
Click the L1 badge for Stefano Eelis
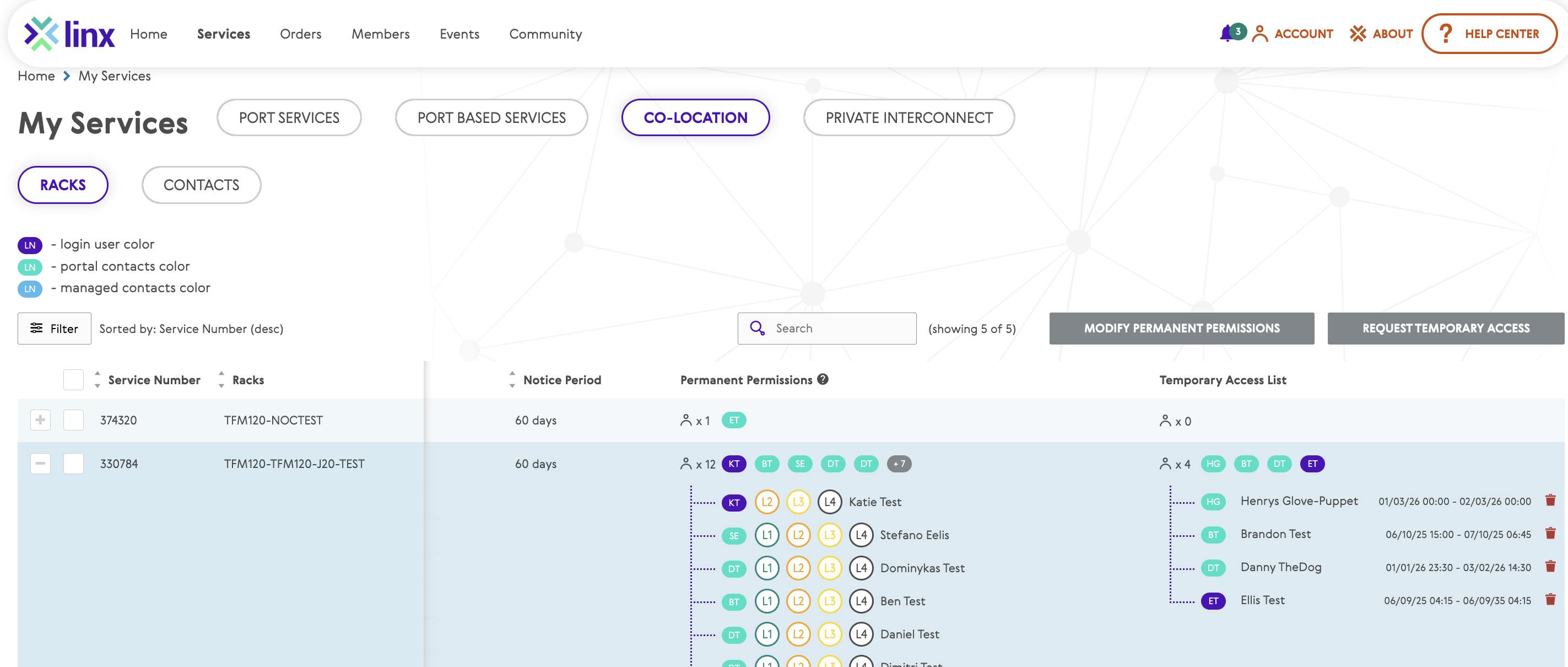click(766, 534)
